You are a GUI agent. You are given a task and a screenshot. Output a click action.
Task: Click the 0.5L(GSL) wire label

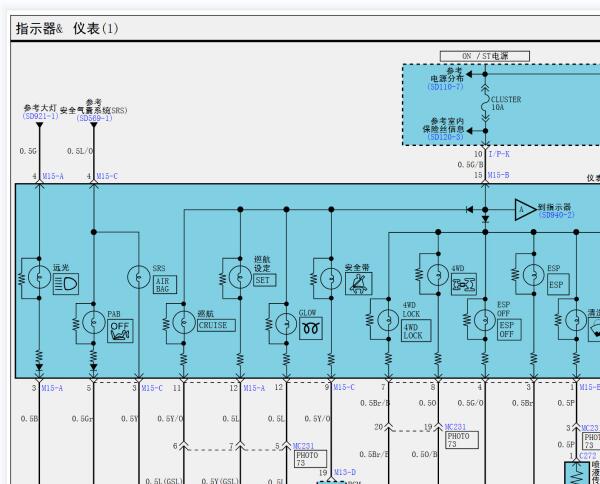click(x=164, y=481)
